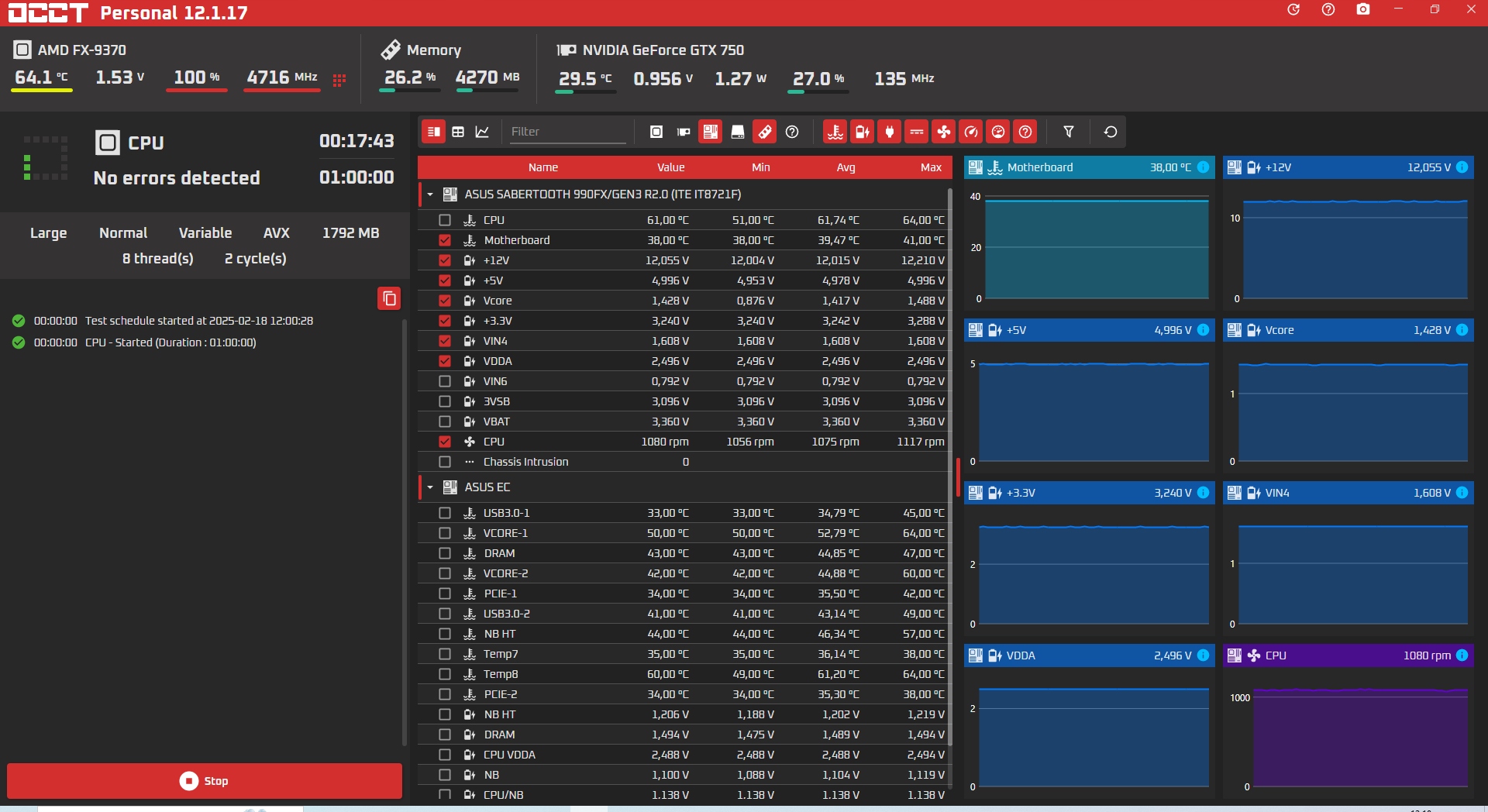Click the funnel filter icon

point(1069,132)
